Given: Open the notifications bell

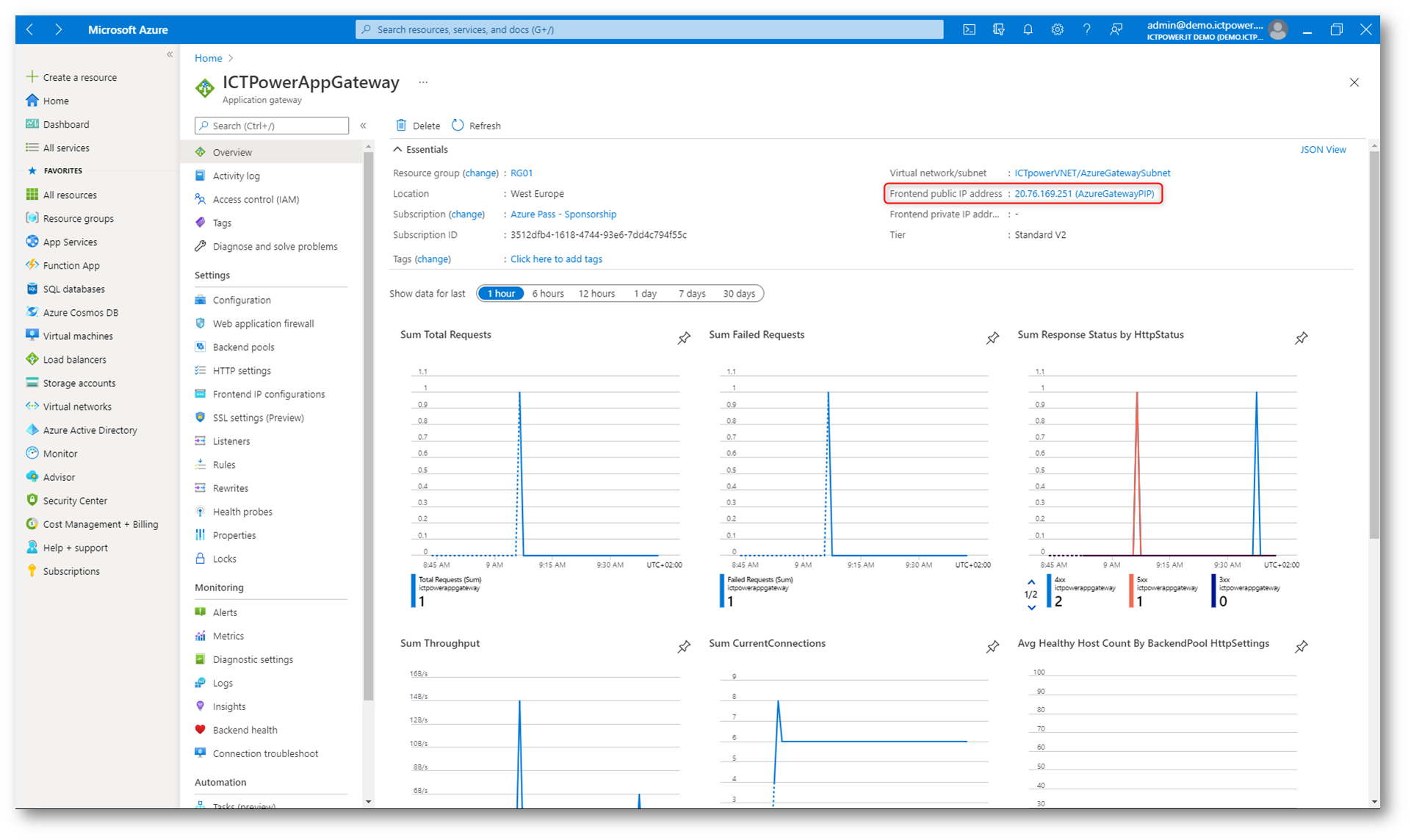Looking at the screenshot, I should pos(1028,29).
